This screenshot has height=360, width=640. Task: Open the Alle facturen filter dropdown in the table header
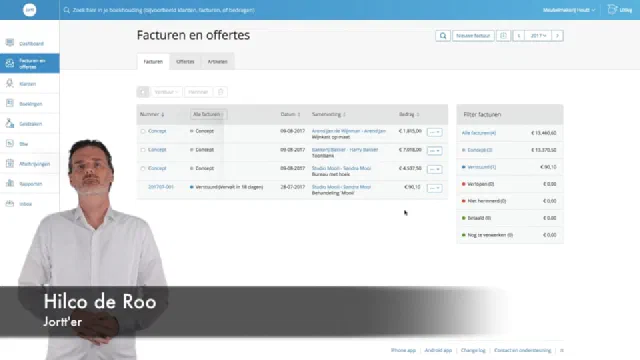[208, 114]
